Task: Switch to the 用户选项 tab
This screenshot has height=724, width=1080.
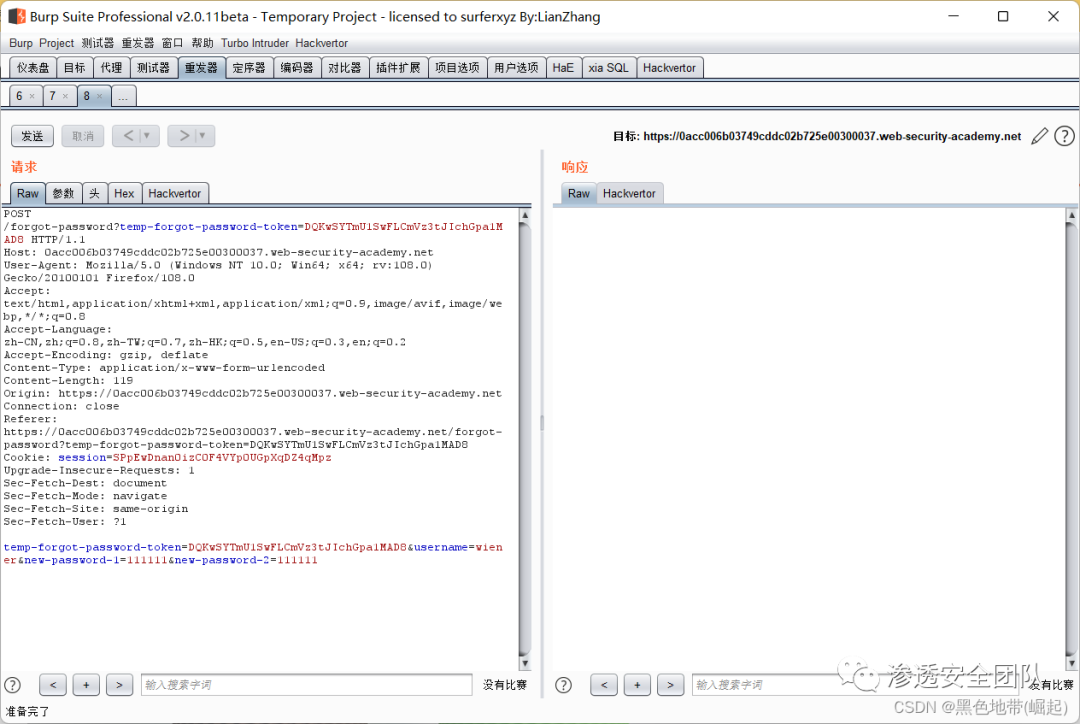Action: tap(516, 68)
